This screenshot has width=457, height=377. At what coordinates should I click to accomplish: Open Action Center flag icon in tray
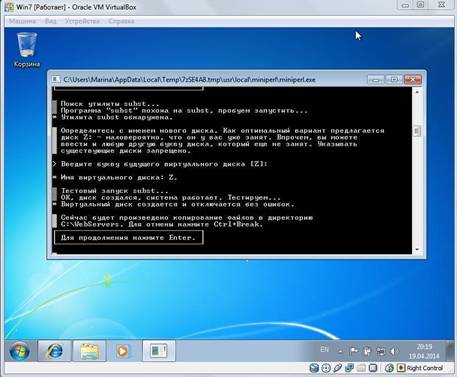click(x=353, y=351)
